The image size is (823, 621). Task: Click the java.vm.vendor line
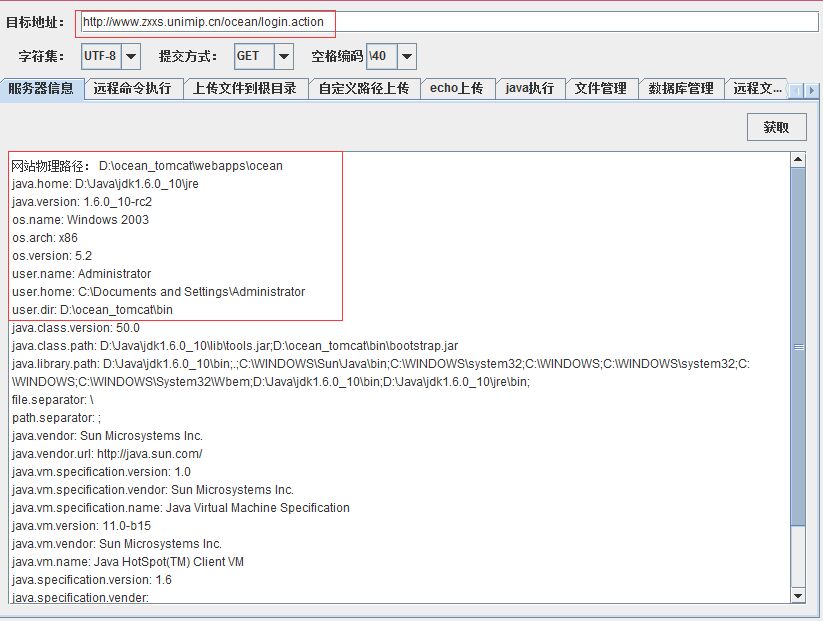pyautogui.click(x=117, y=543)
